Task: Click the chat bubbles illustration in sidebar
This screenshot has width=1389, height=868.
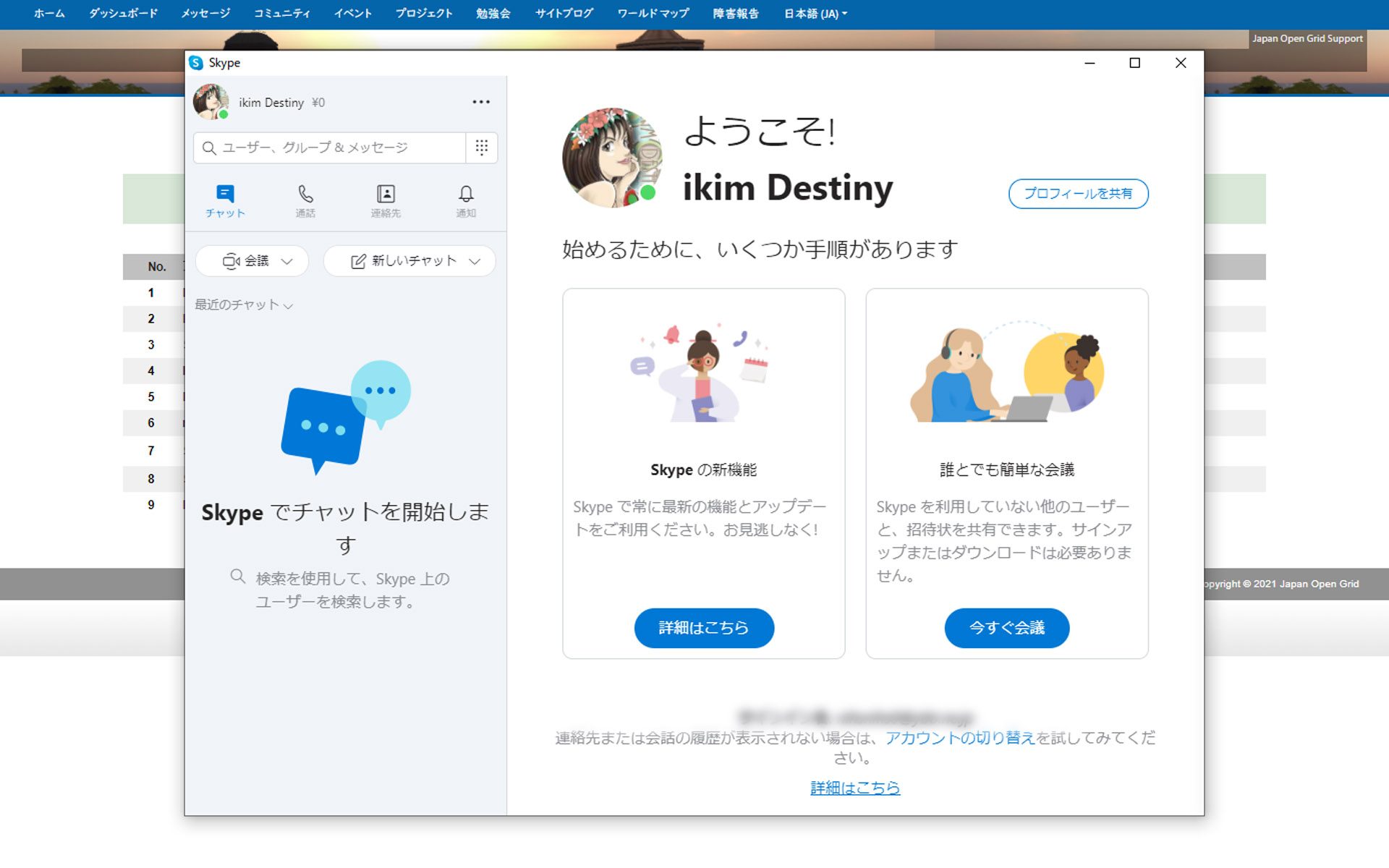Action: 346,417
